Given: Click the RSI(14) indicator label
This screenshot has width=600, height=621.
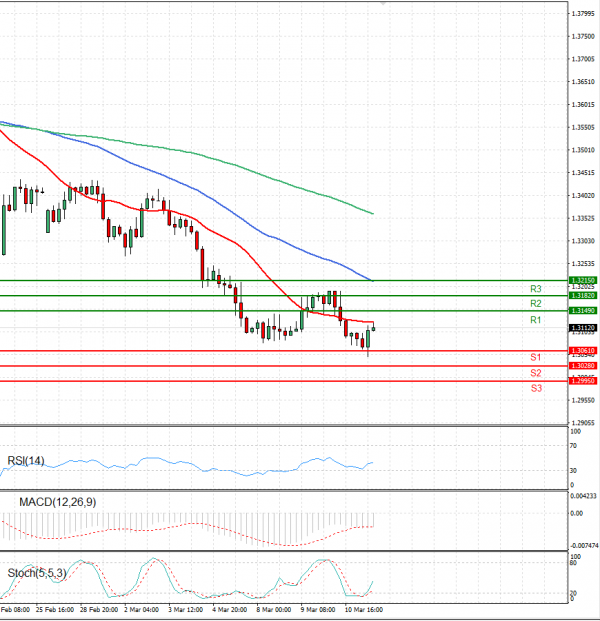Looking at the screenshot, I should pyautogui.click(x=26, y=461).
